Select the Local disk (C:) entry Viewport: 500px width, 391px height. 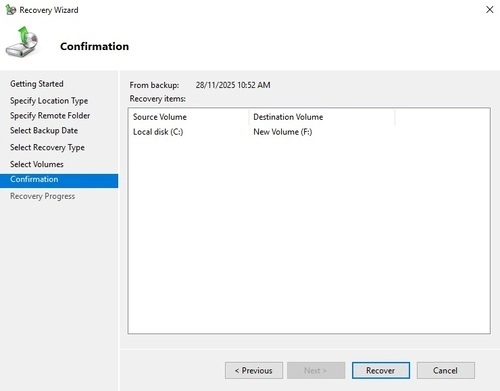click(x=158, y=132)
